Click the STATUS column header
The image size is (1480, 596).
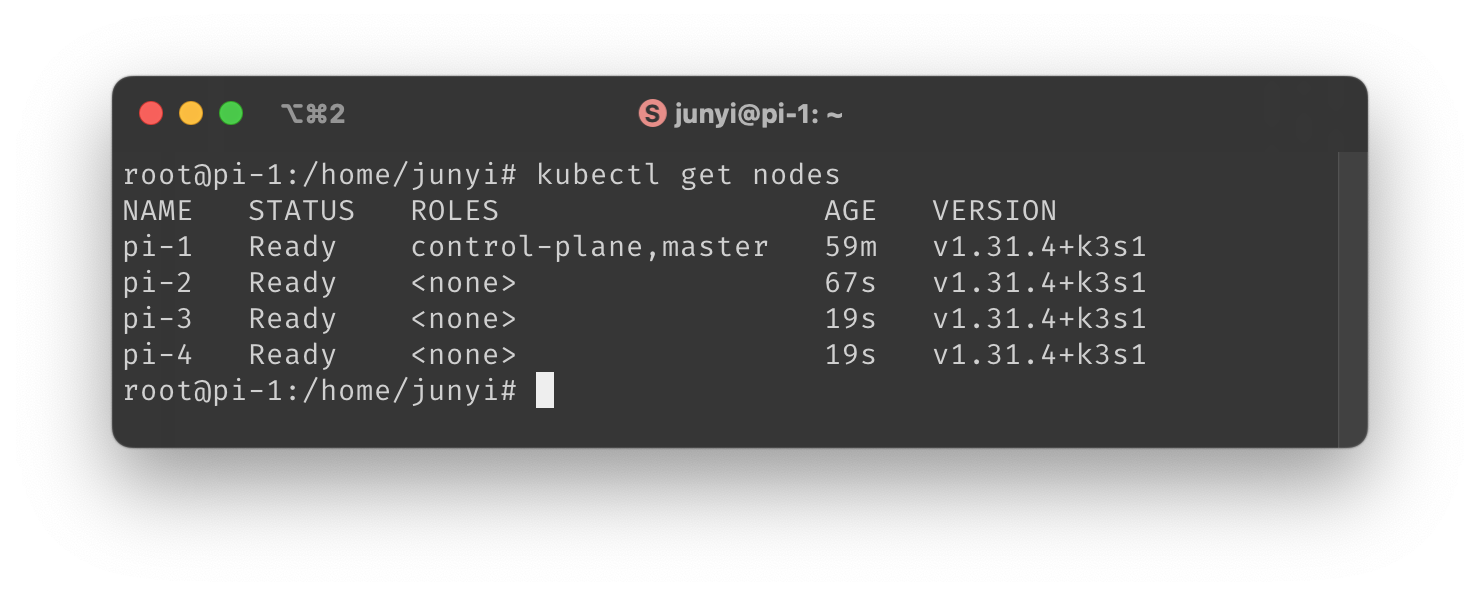tap(302, 211)
